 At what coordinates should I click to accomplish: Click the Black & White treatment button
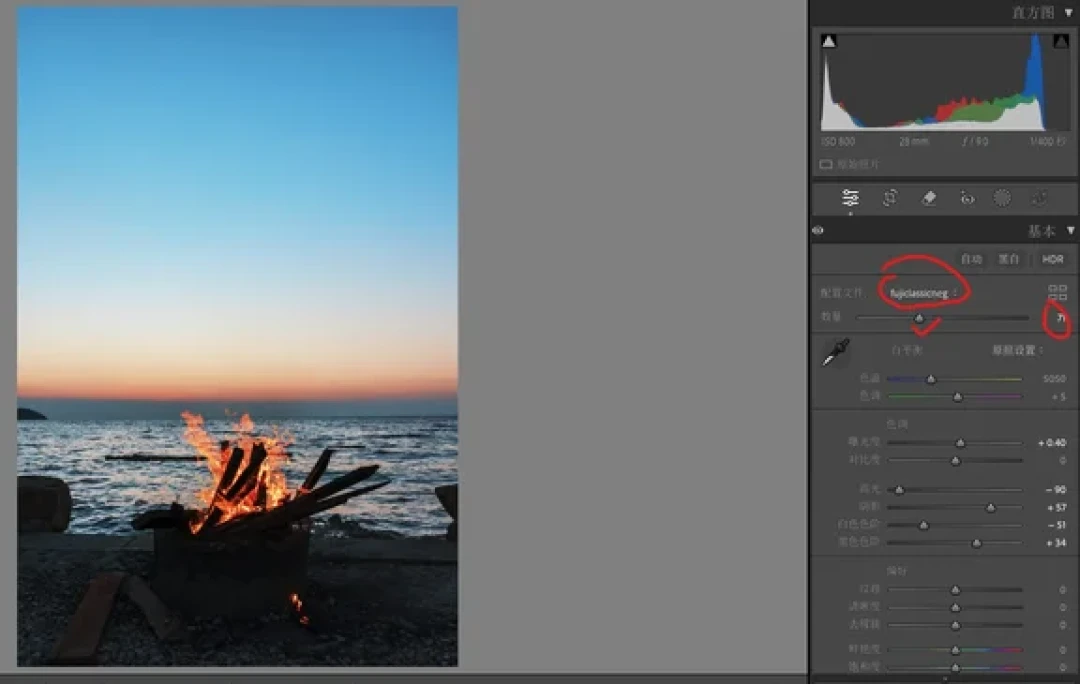pos(1008,259)
